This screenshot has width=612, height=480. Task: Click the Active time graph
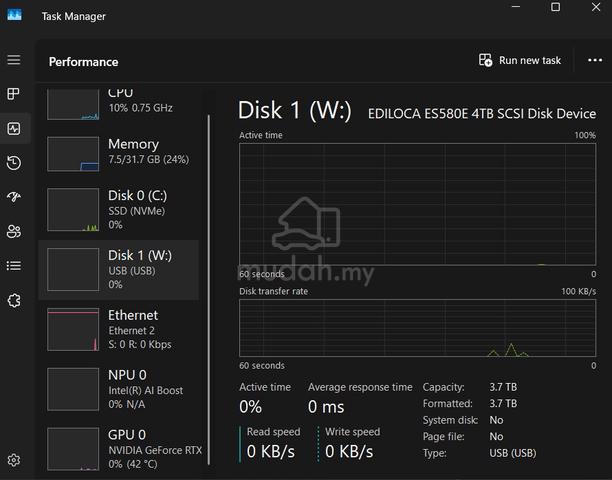pos(418,204)
